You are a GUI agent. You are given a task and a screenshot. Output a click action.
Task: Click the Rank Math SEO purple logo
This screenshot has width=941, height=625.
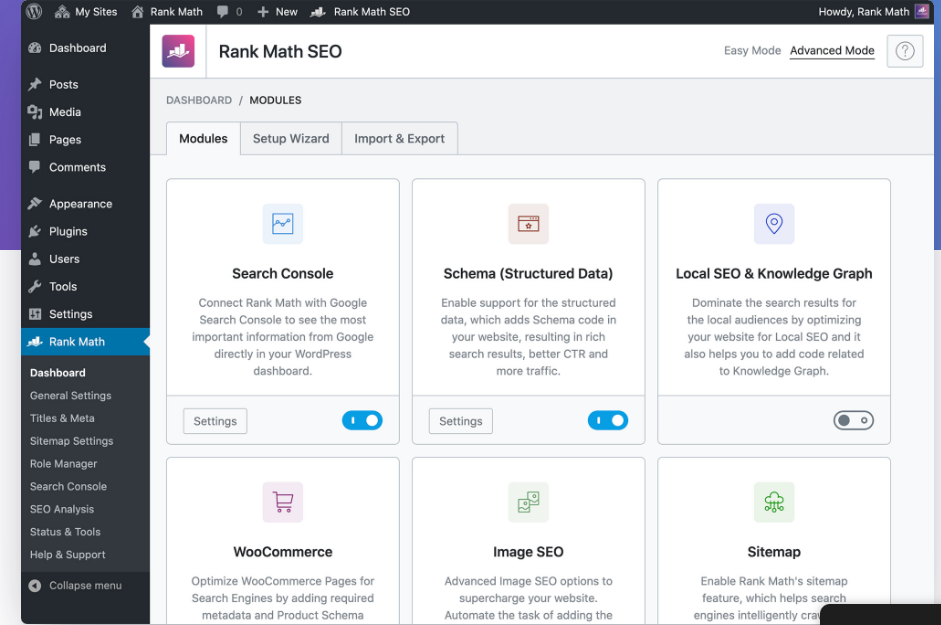coord(178,51)
